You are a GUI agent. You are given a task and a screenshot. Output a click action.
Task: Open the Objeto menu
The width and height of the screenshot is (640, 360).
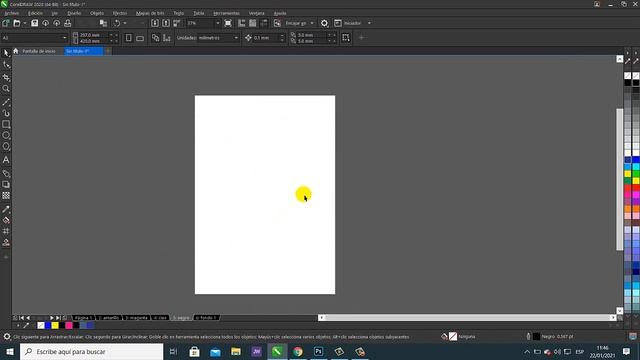97,13
